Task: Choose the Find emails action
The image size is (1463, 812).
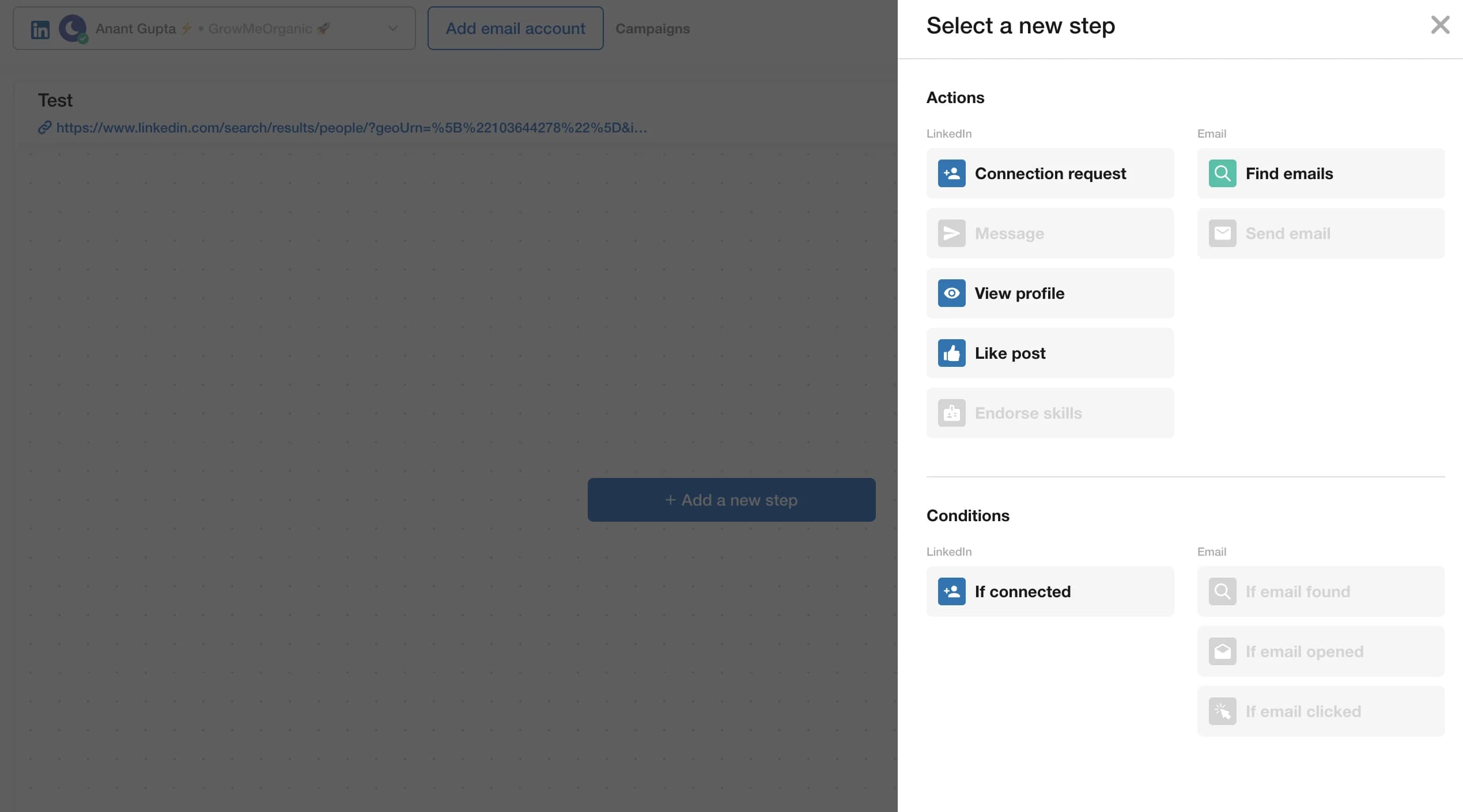Action: point(1320,173)
